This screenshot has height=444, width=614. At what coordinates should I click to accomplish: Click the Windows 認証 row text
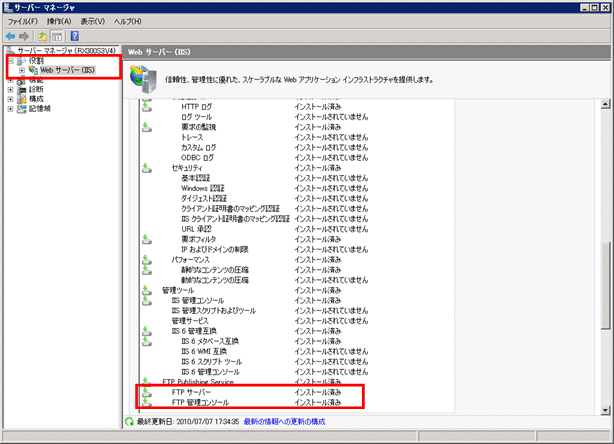point(203,188)
